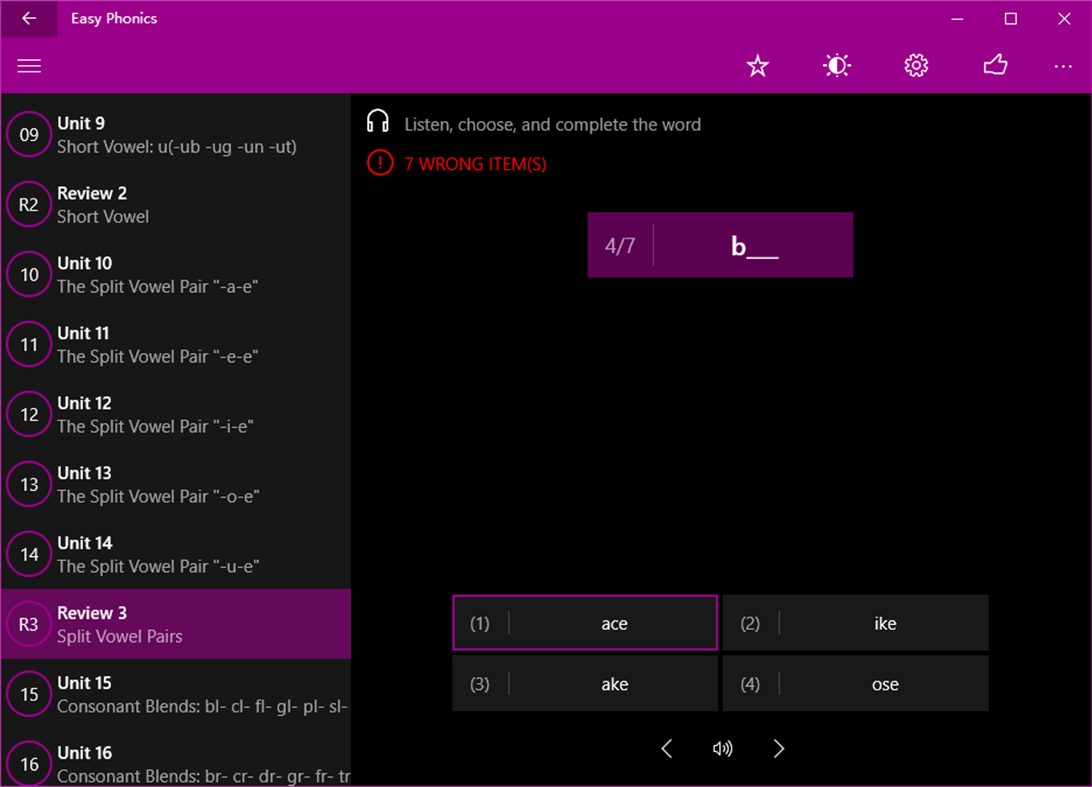Click the star favorite icon
The height and width of the screenshot is (787, 1092).
pos(757,65)
